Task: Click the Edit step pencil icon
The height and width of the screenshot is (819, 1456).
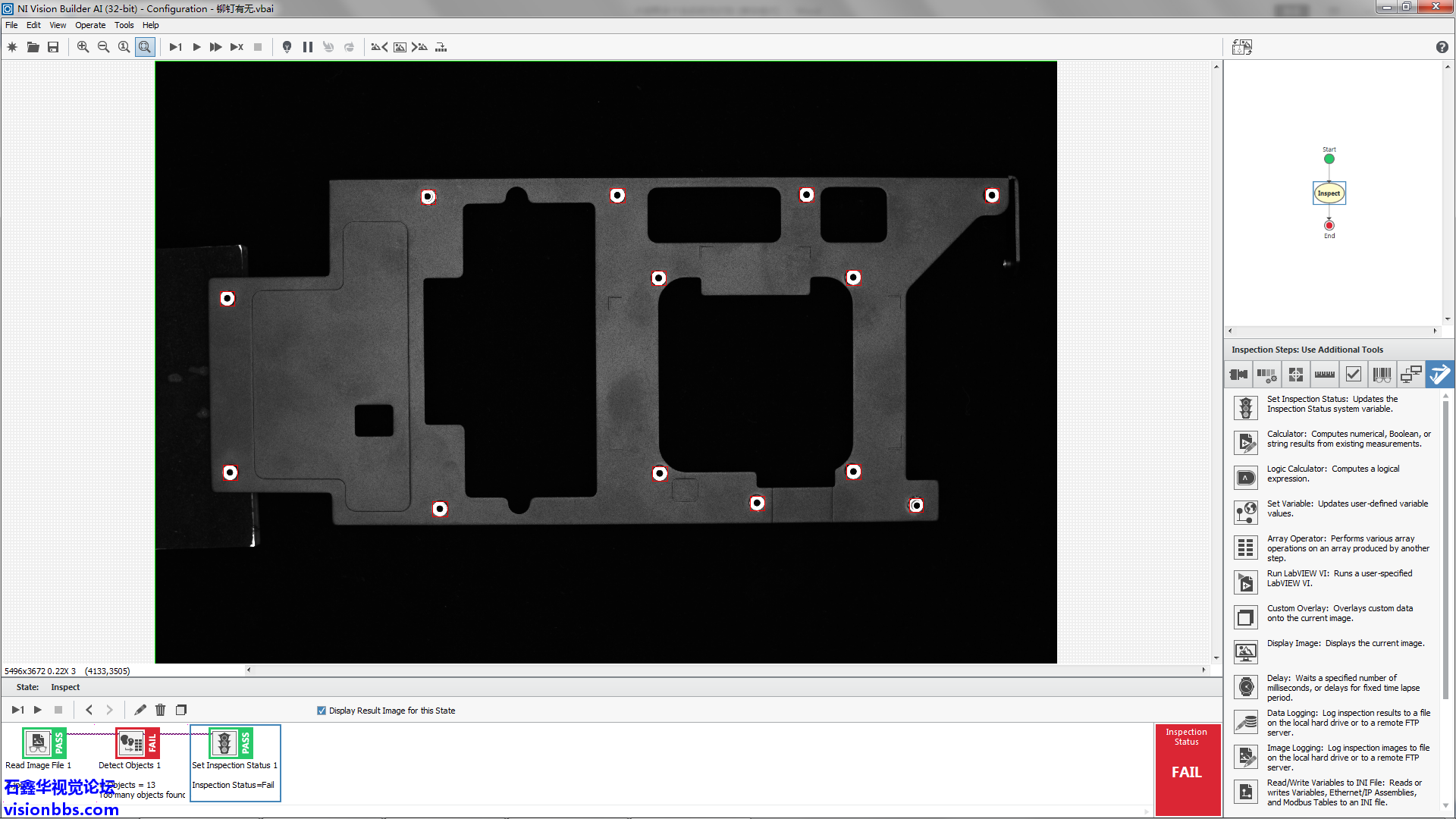Action: pyautogui.click(x=140, y=710)
